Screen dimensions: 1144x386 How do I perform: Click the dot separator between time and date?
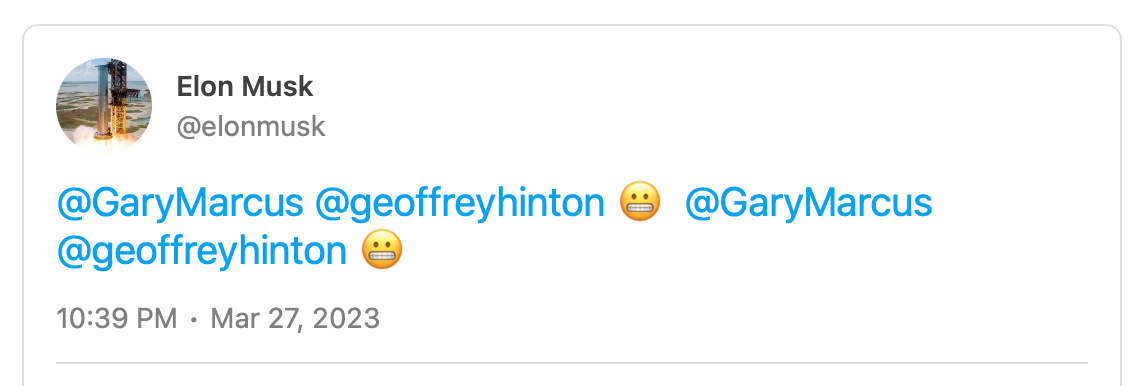tap(194, 320)
